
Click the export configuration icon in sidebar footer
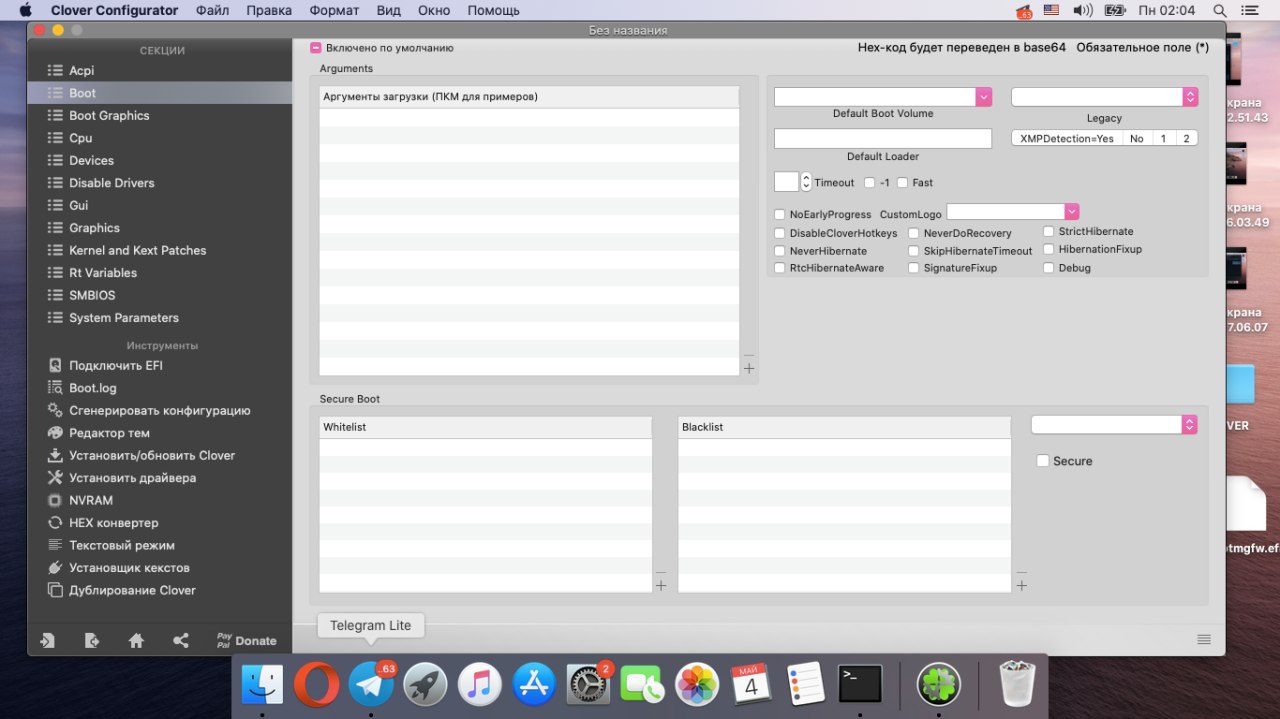[x=92, y=641]
